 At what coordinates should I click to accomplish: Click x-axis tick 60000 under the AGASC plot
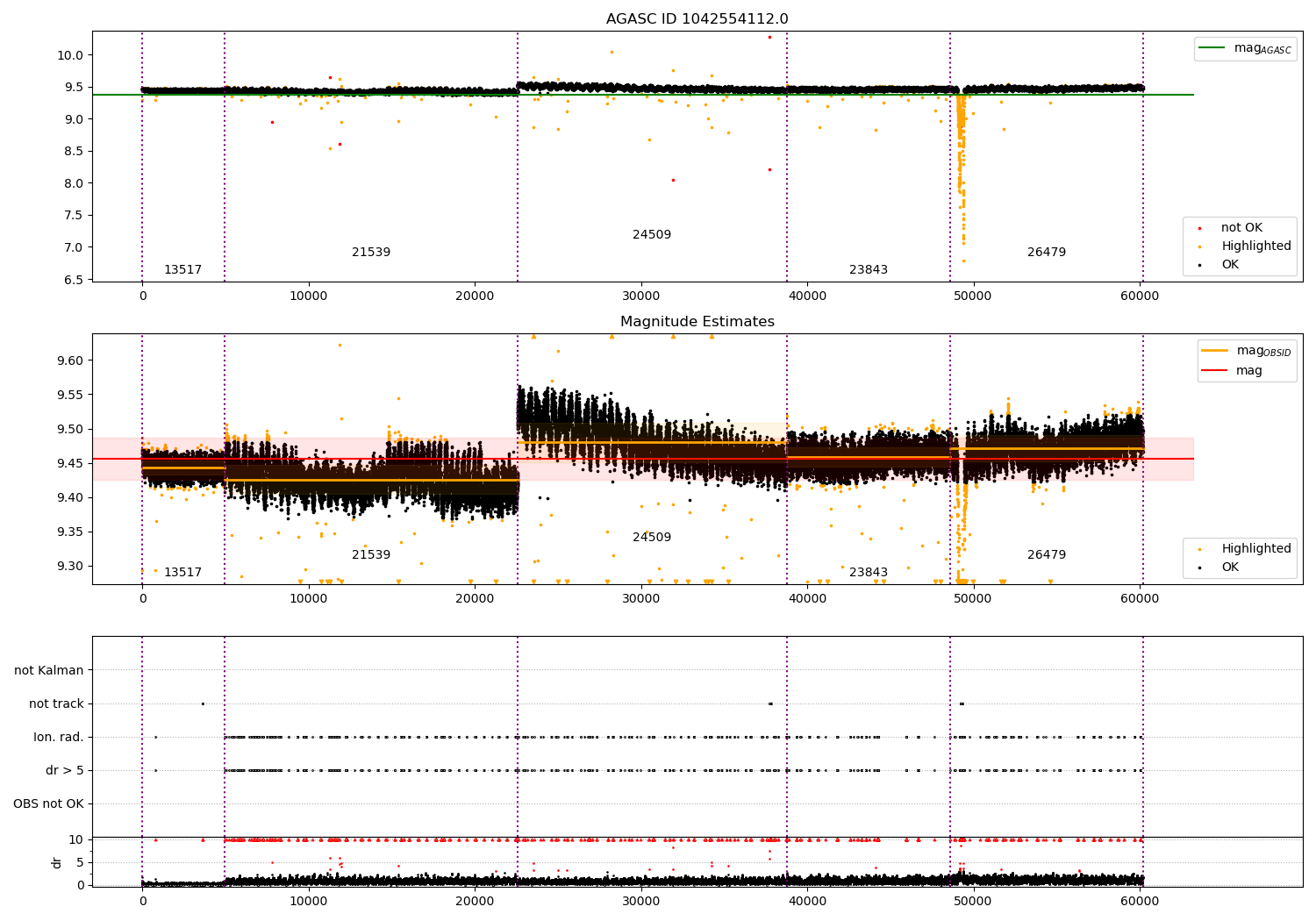(x=1140, y=296)
